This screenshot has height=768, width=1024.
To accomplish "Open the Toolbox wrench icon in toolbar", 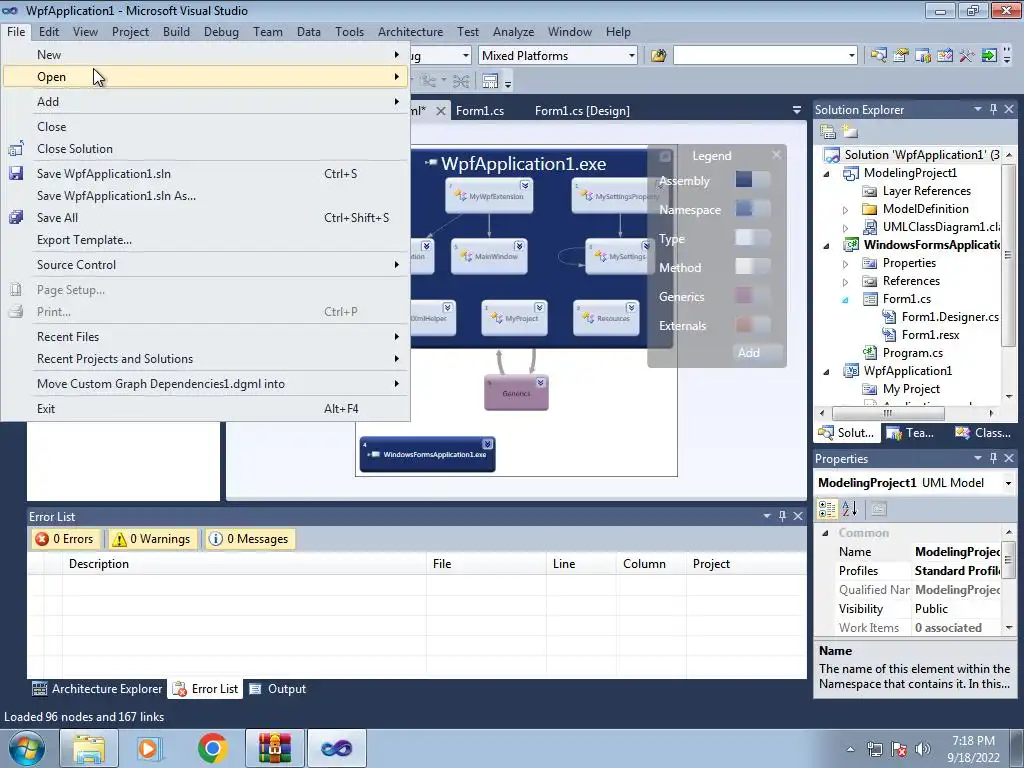I will pyautogui.click(x=967, y=56).
